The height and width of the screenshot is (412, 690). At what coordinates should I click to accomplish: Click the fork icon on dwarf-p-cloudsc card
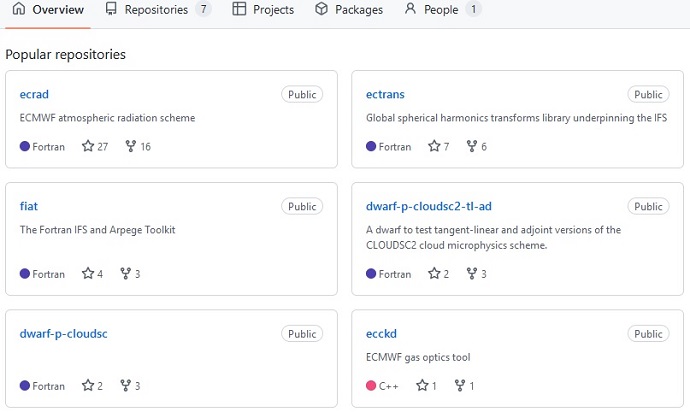(125, 386)
